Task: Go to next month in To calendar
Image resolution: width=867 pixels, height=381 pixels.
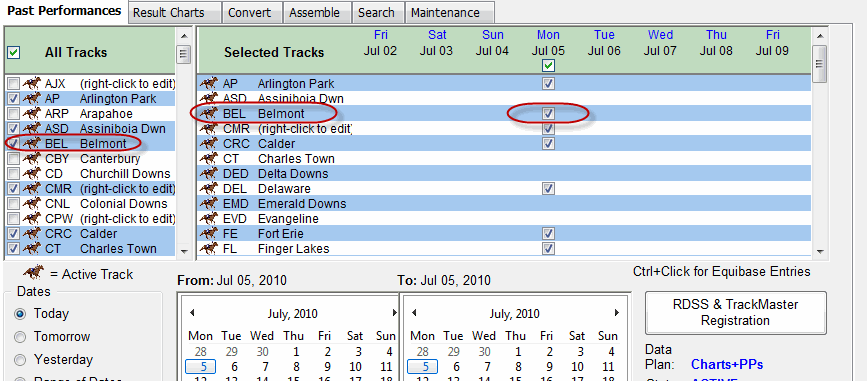Action: (616, 313)
